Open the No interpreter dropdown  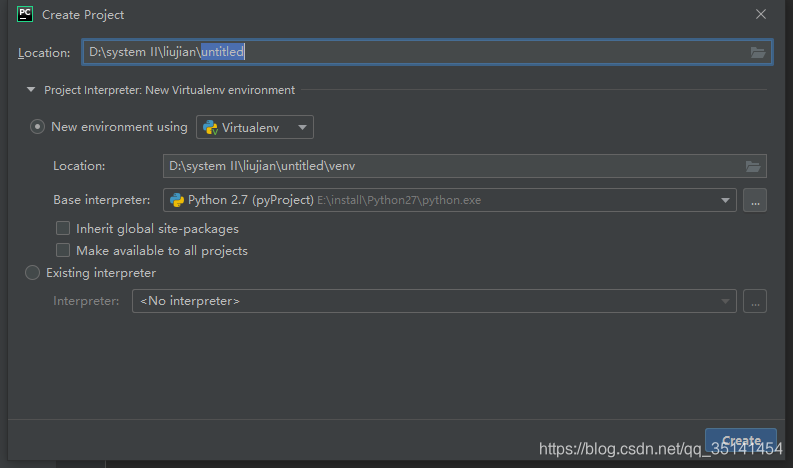tap(434, 302)
